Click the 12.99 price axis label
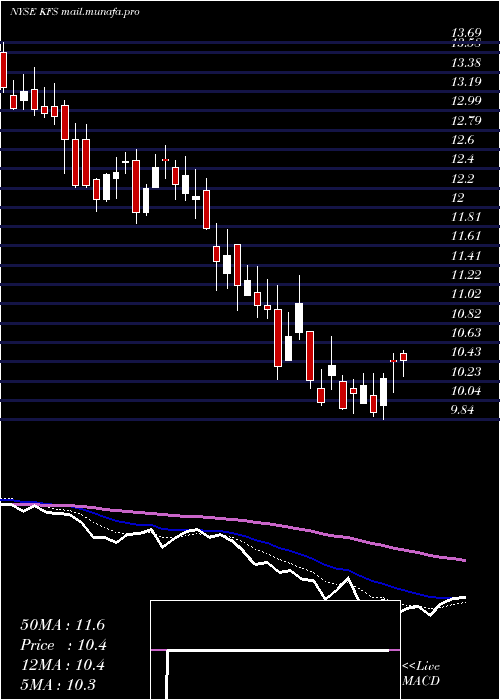The width and height of the screenshot is (500, 700). click(x=466, y=101)
